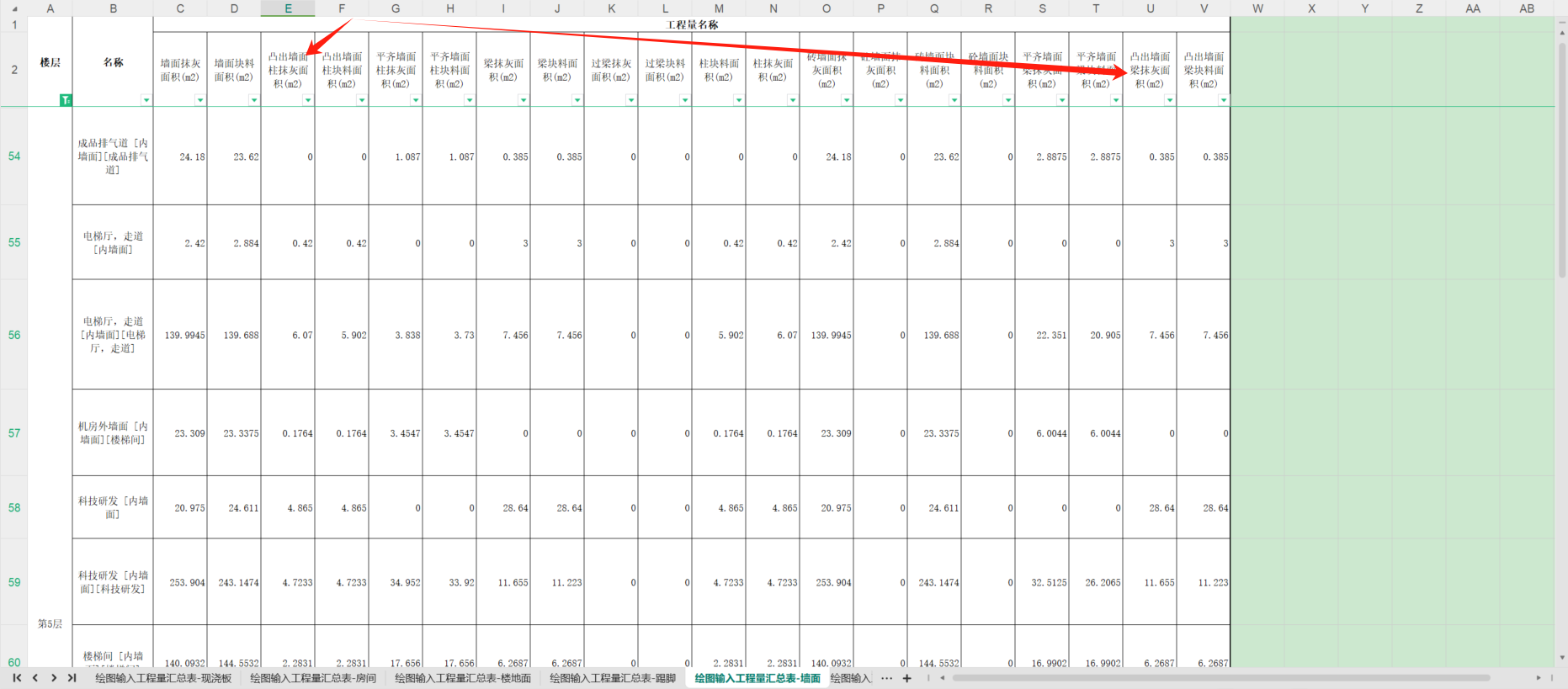Switch to 绘图输入工程量汇总表-房间 sheet tab
Screen dimensions: 1568x689
tap(313, 678)
